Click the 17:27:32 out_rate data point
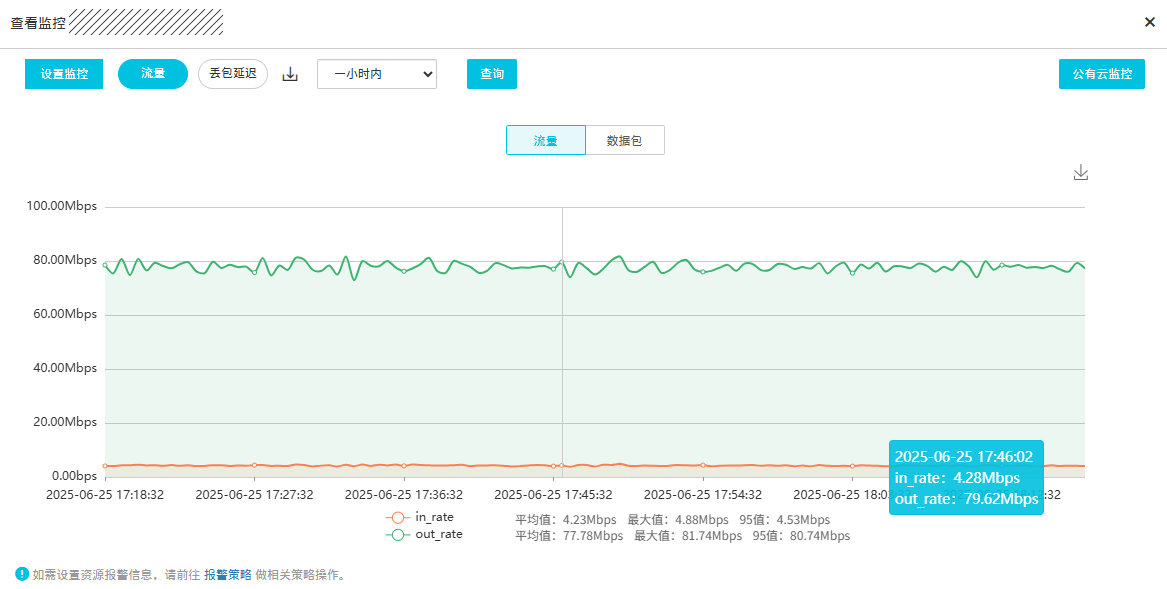1167x589 pixels. click(x=254, y=272)
